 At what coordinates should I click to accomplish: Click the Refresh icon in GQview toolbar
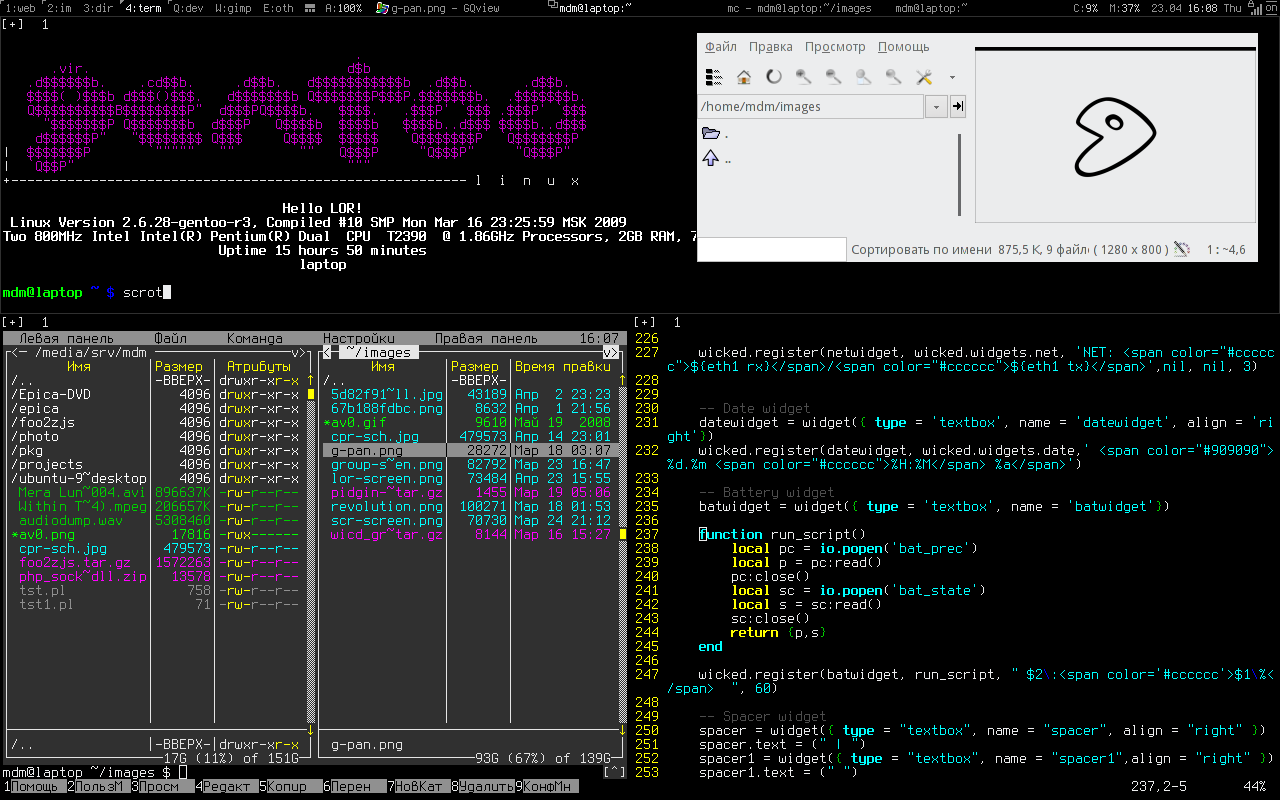click(774, 76)
